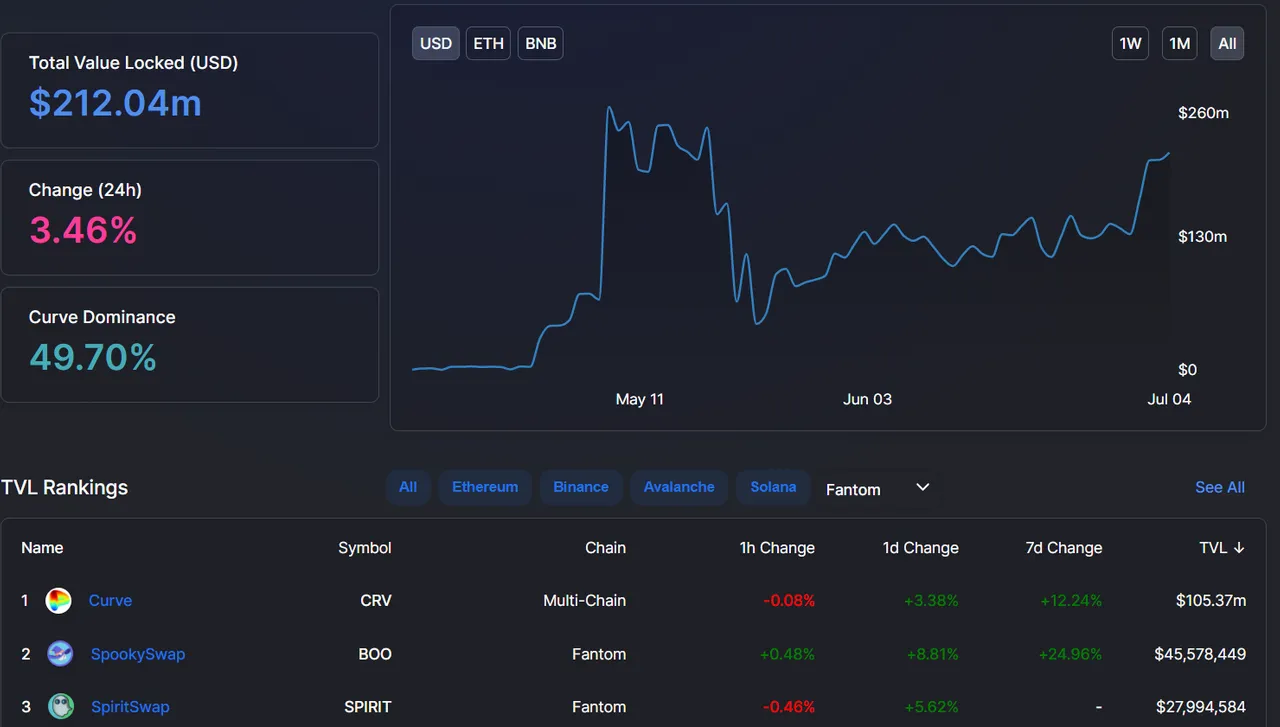Sort by TVL using the down arrow
Image resolution: width=1280 pixels, height=727 pixels.
(x=1239, y=548)
